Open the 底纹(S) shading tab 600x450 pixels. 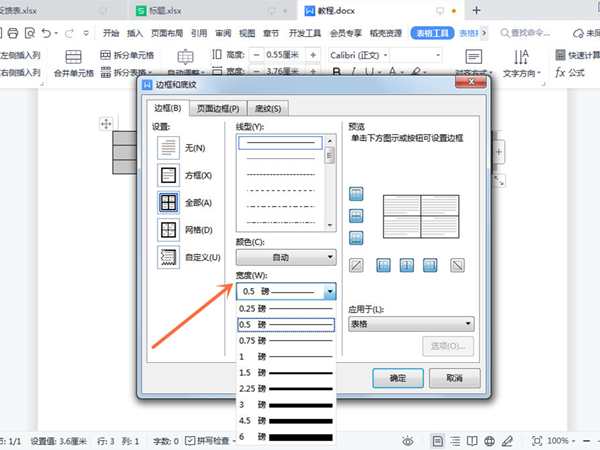click(x=266, y=108)
